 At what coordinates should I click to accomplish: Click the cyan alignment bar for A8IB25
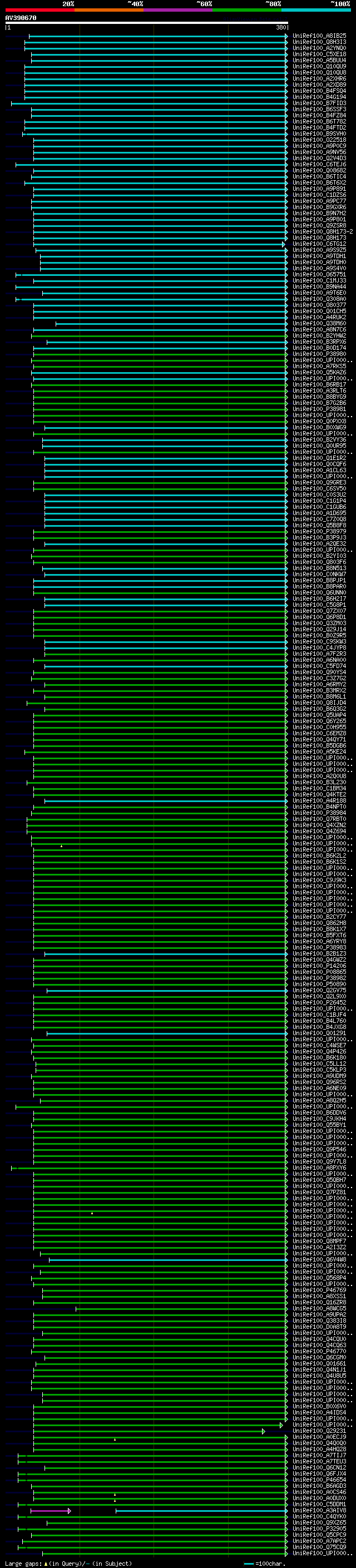click(x=158, y=36)
